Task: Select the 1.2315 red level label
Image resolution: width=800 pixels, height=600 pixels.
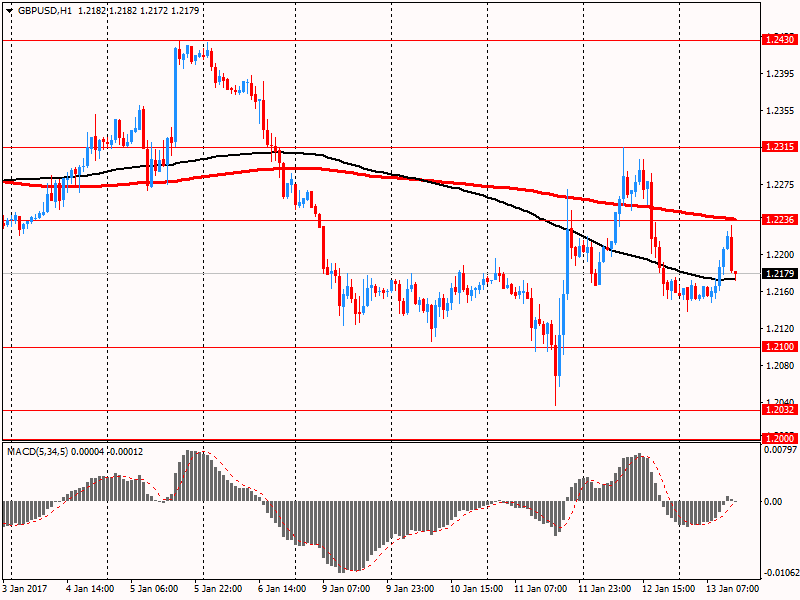Action: pos(780,147)
